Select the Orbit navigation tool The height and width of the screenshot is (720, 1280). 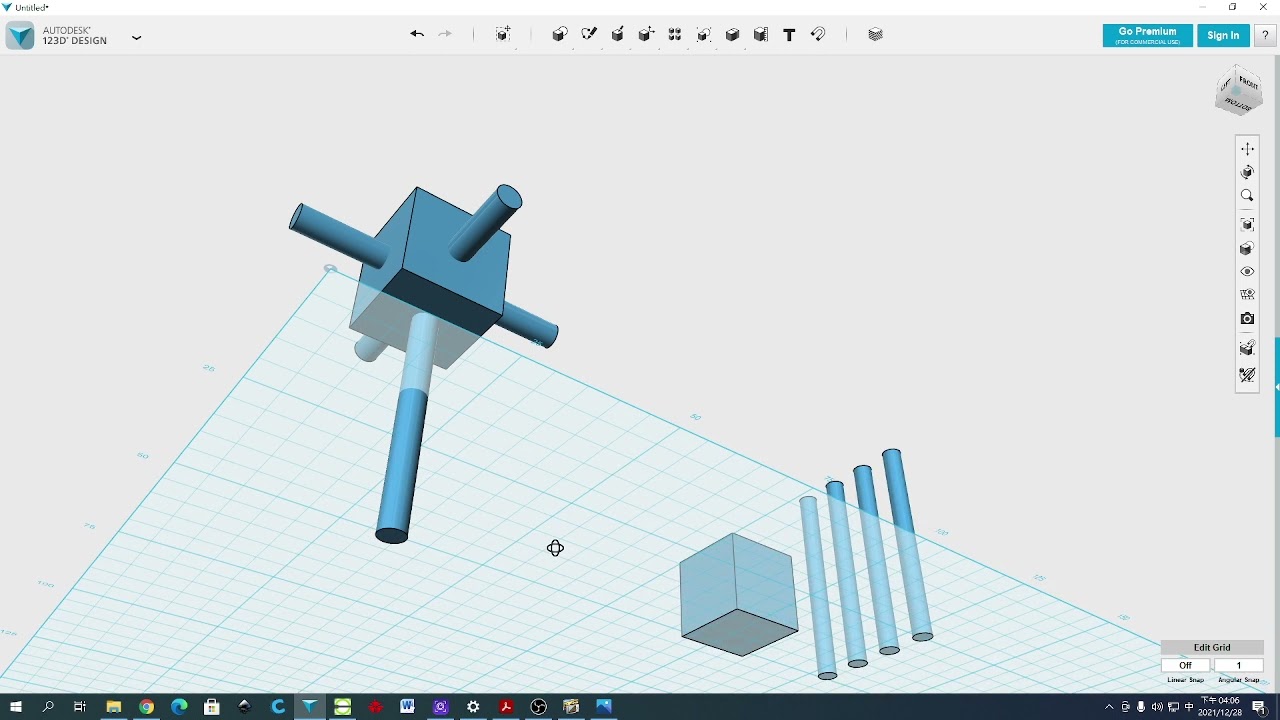pyautogui.click(x=1247, y=172)
